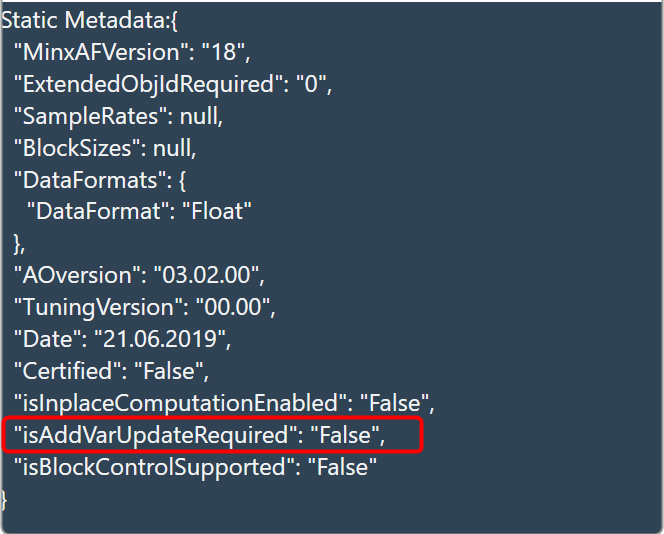664x534 pixels.
Task: Click the "False" value of isAddVarUpdateRequired
Action: click(345, 435)
